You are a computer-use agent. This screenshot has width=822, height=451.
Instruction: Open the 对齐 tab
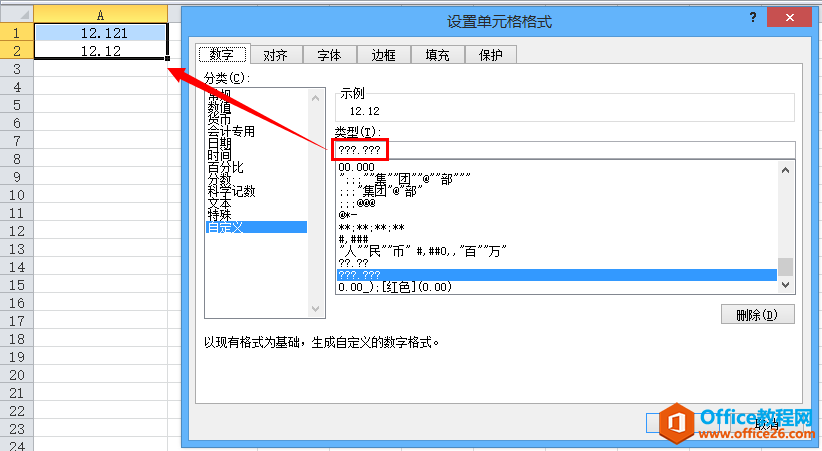[x=276, y=55]
